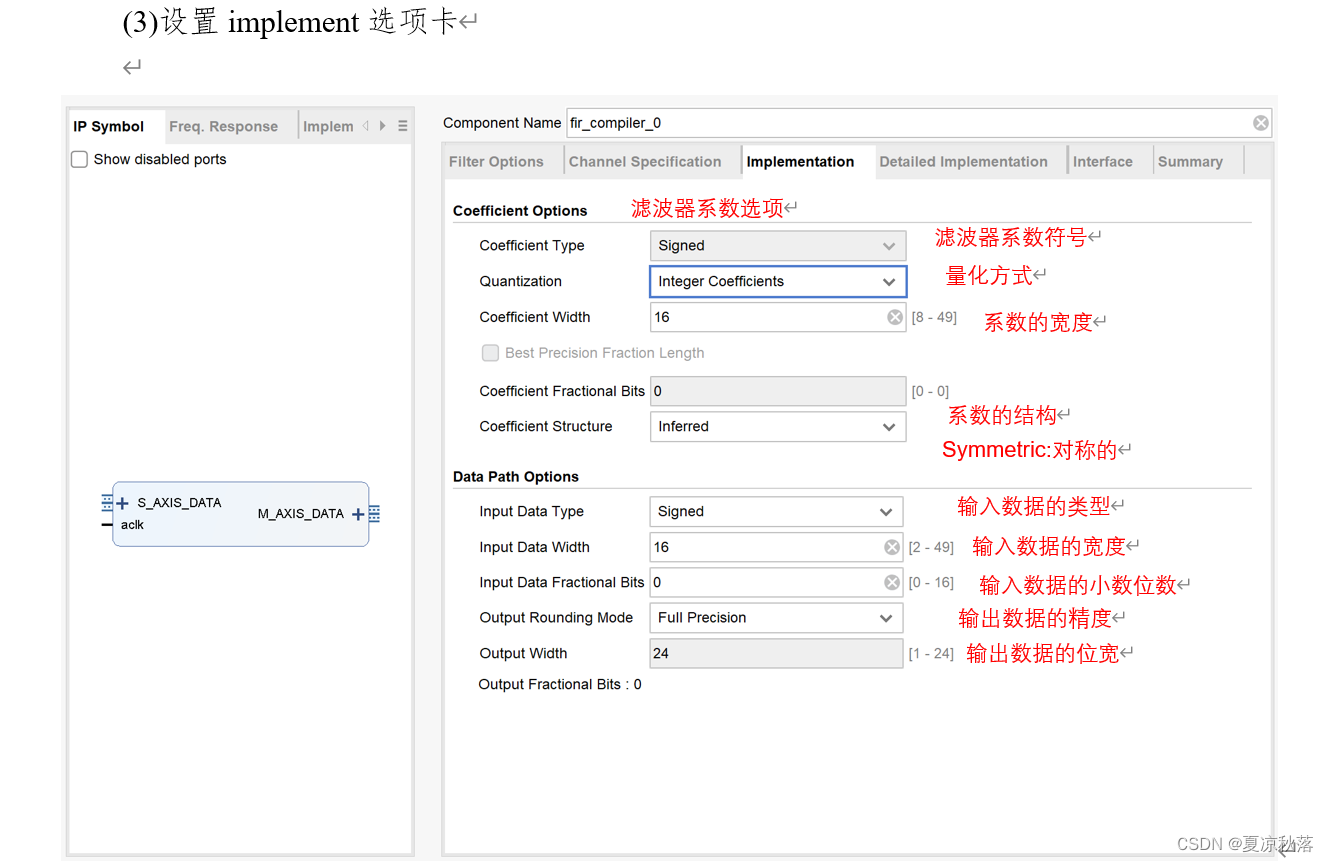Open Quantization dropdown
This screenshot has width=1329, height=862.
(x=778, y=281)
